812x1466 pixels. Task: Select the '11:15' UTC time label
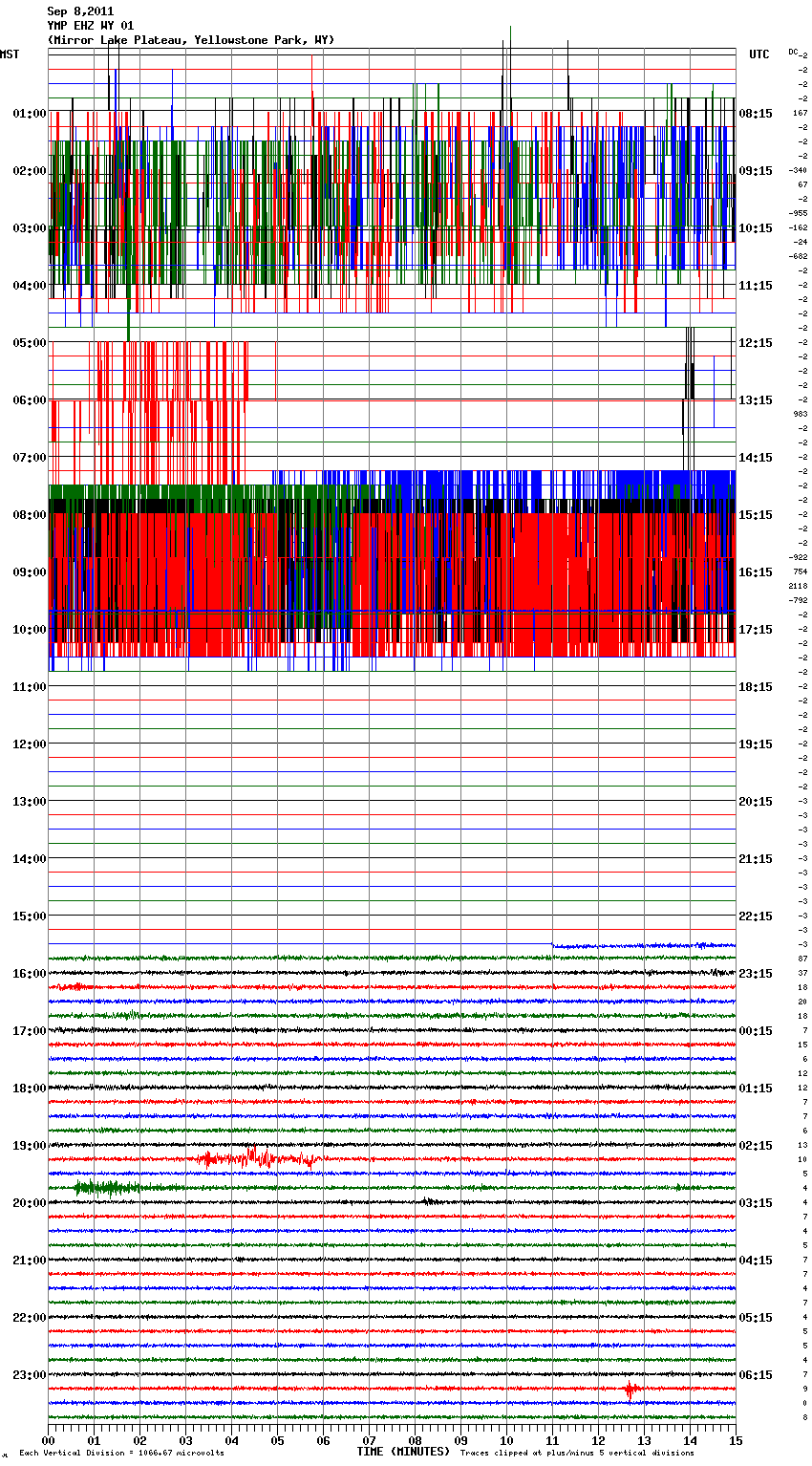click(756, 285)
